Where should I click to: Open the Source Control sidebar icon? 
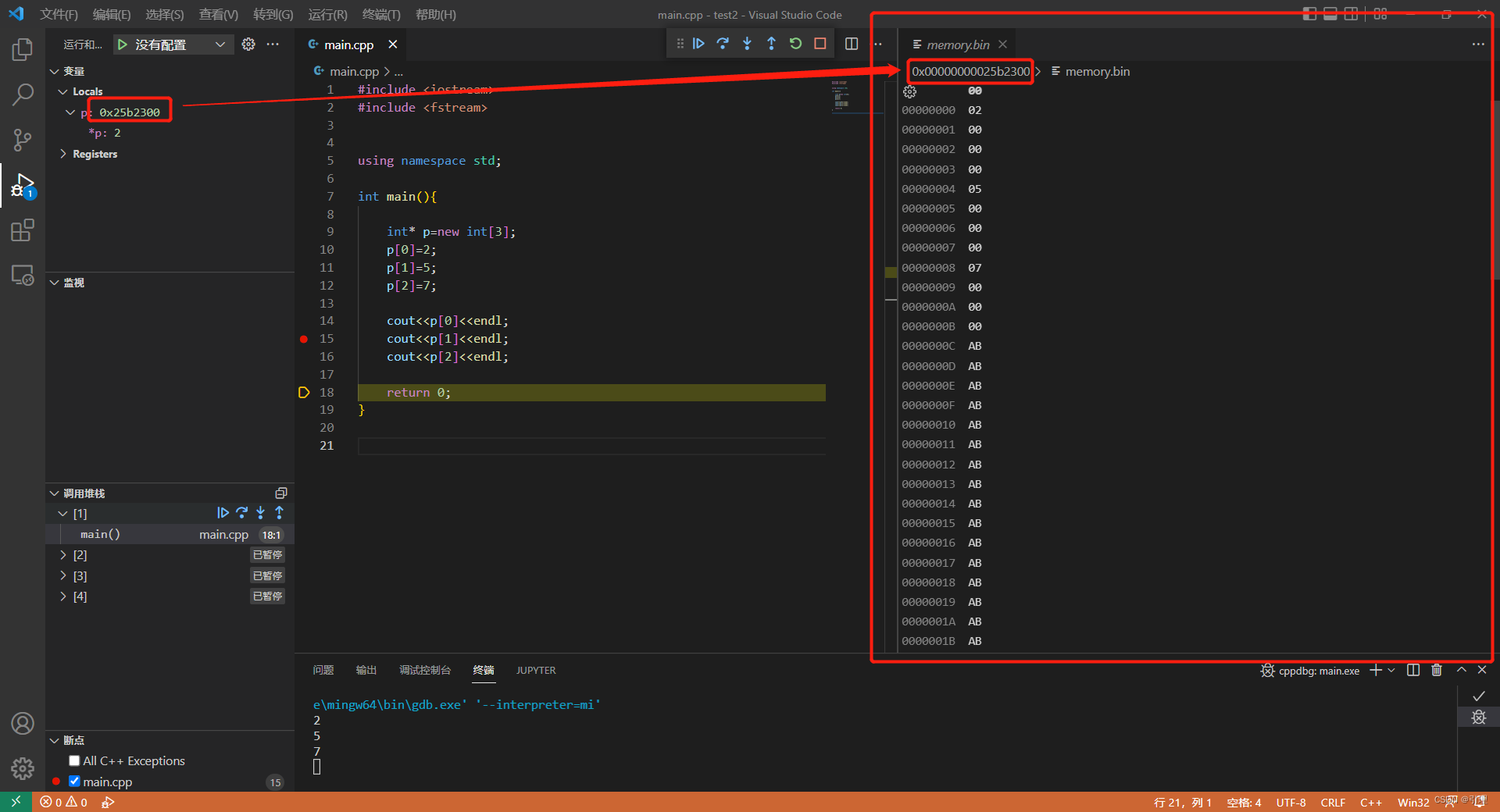coord(23,140)
